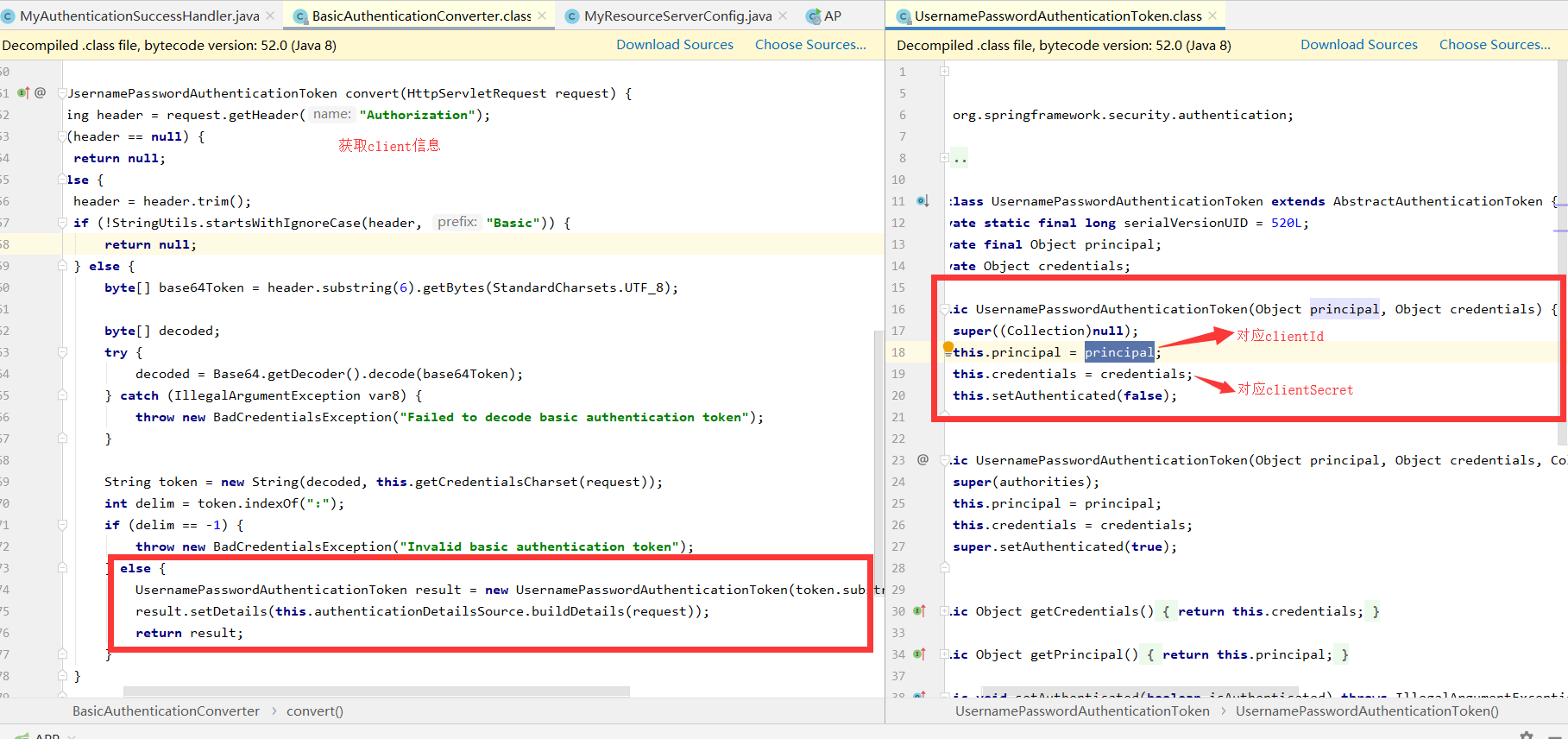This screenshot has height=739, width=1568.
Task: Click the @ annotation gutter icon beside convert method
Action: [x=41, y=92]
